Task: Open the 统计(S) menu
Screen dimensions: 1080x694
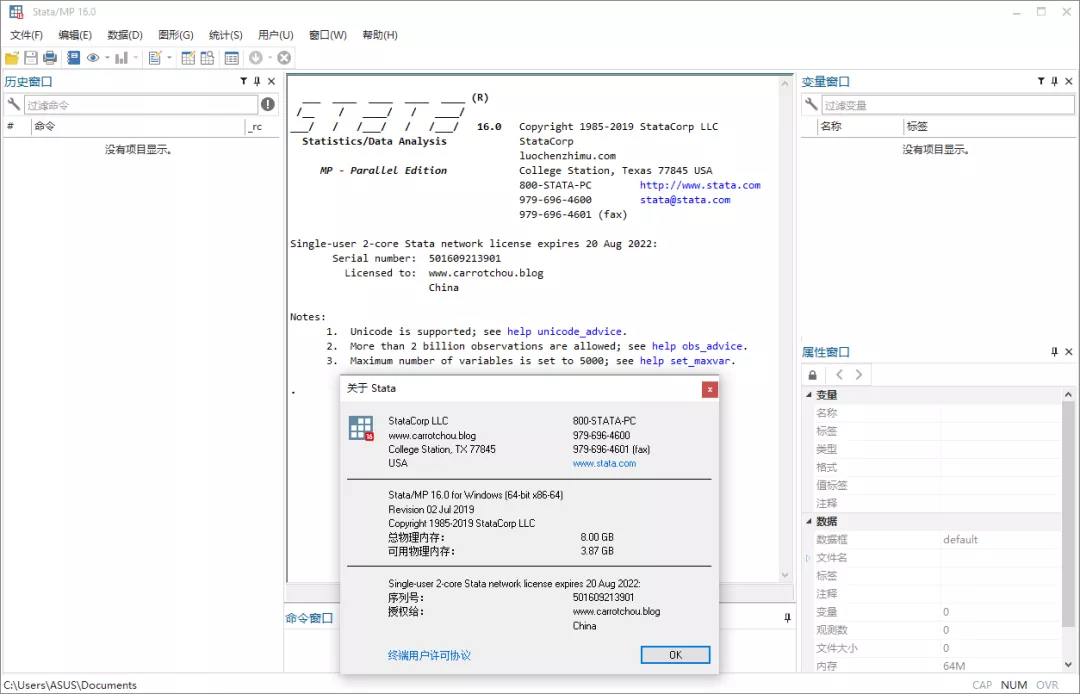Action: click(226, 35)
